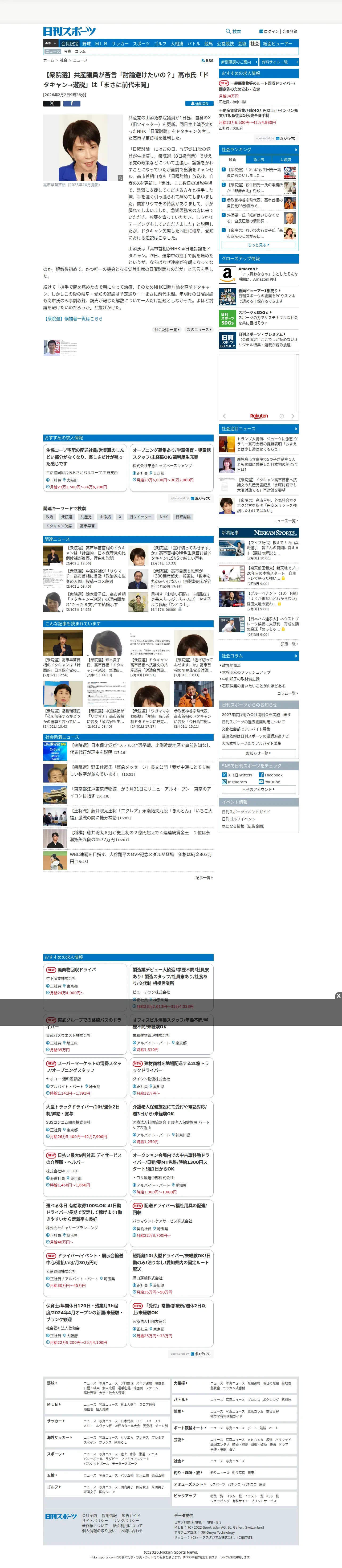Click next arrow in Rakuten ad
342x1568 pixels.
pyautogui.click(x=293, y=416)
